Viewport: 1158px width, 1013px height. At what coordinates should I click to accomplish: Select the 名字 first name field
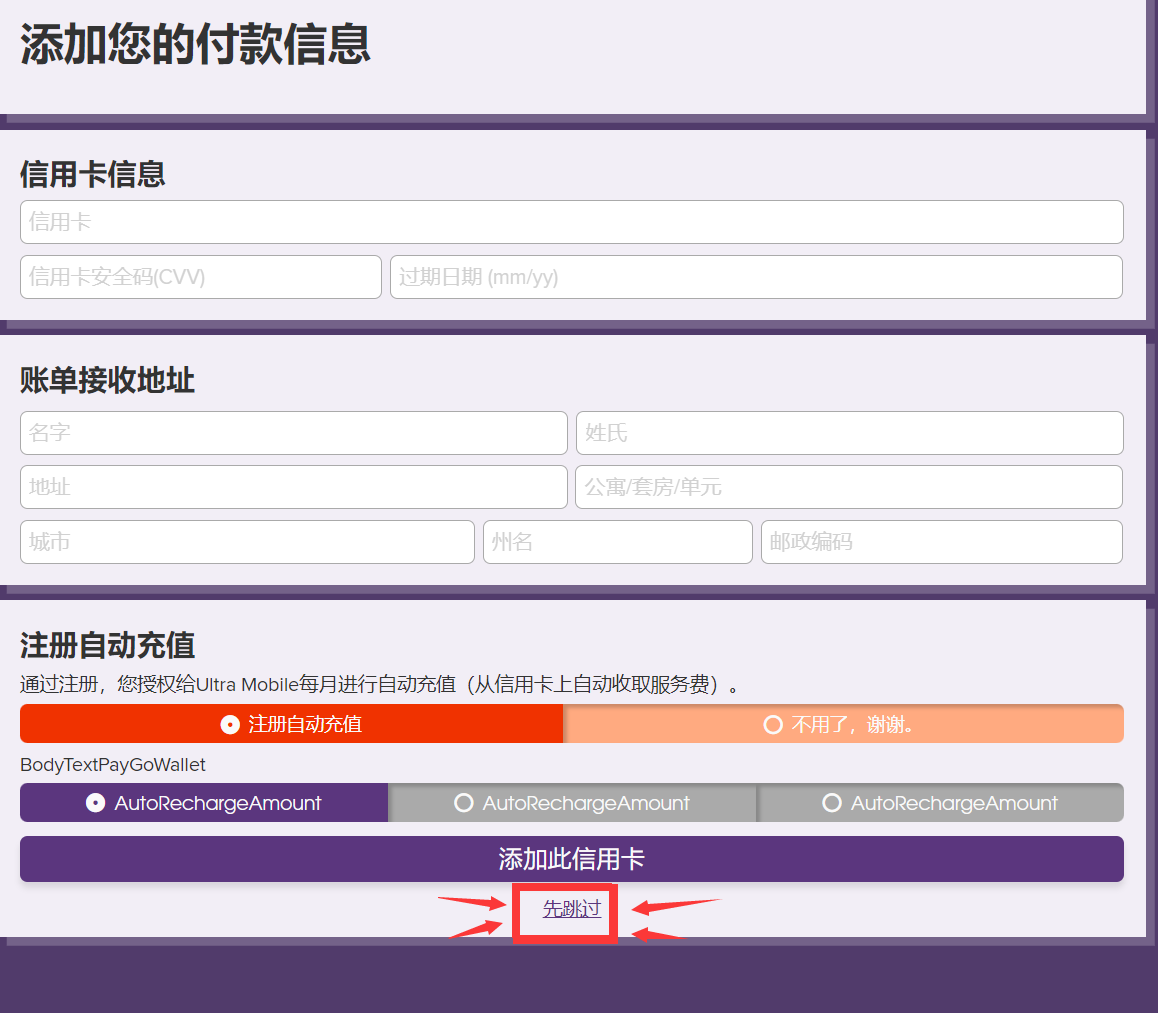(x=293, y=433)
